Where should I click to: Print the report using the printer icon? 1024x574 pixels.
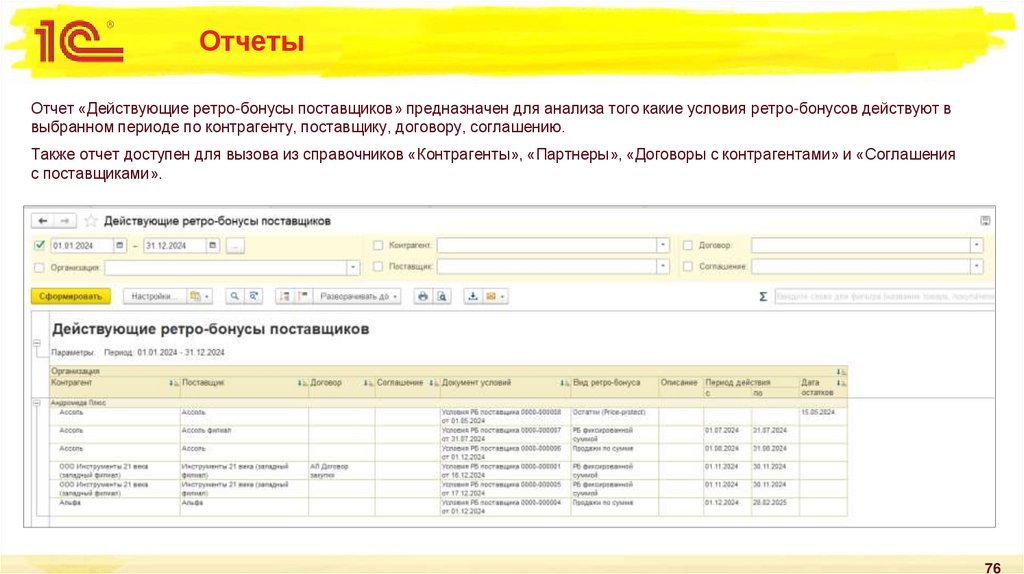422,297
